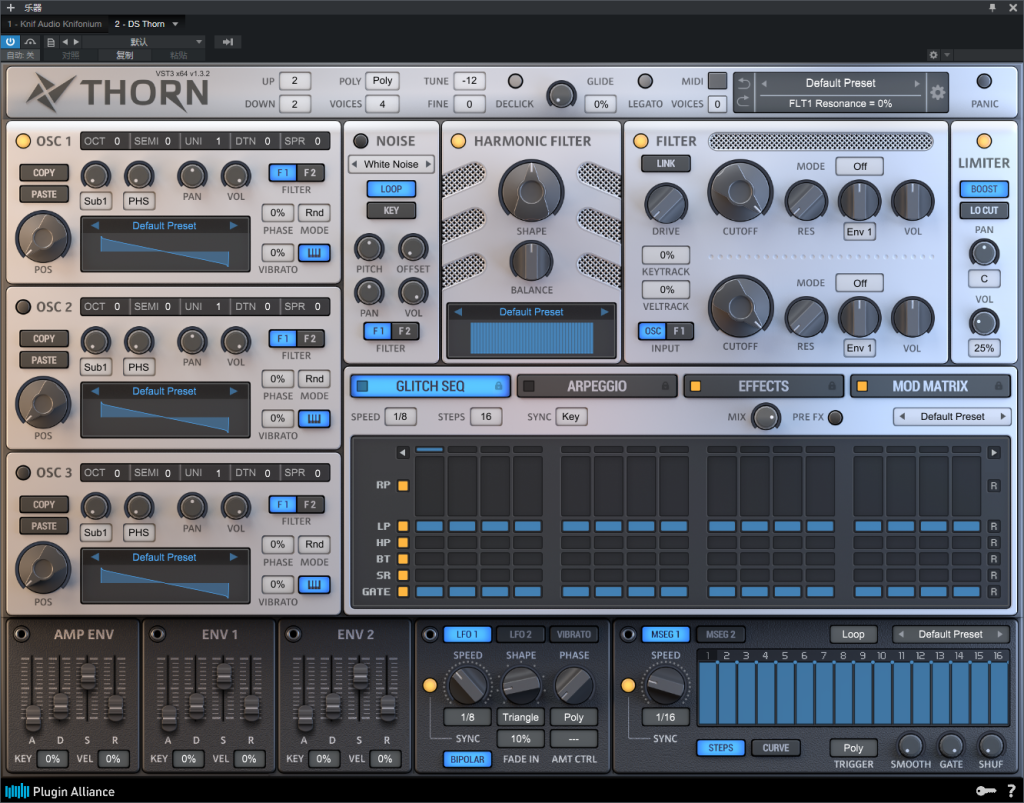
Task: Click the filter LINK button
Action: (x=665, y=164)
